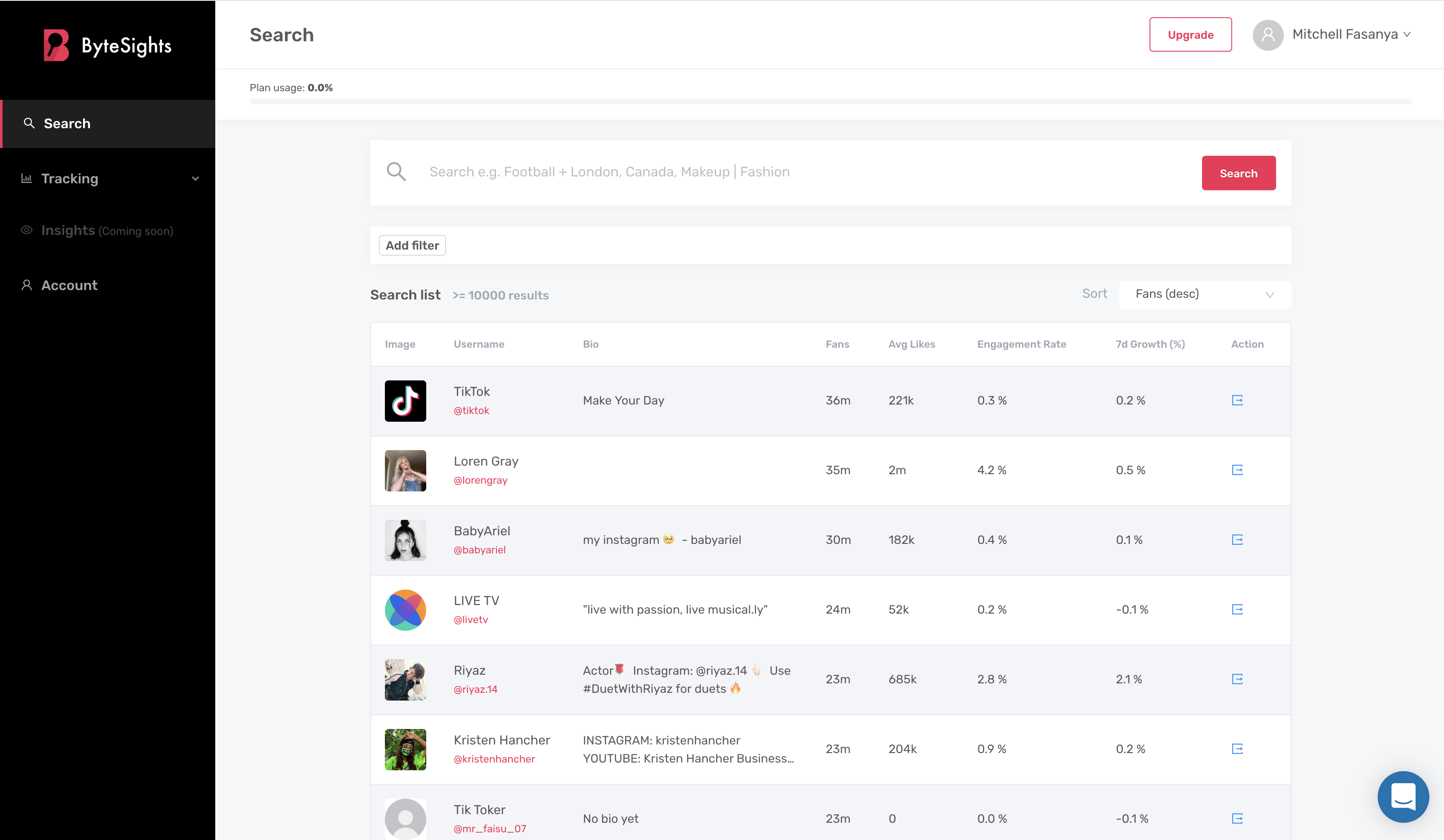Select the Search icon in the sidebar
Viewport: 1444px width, 840px height.
click(x=29, y=123)
